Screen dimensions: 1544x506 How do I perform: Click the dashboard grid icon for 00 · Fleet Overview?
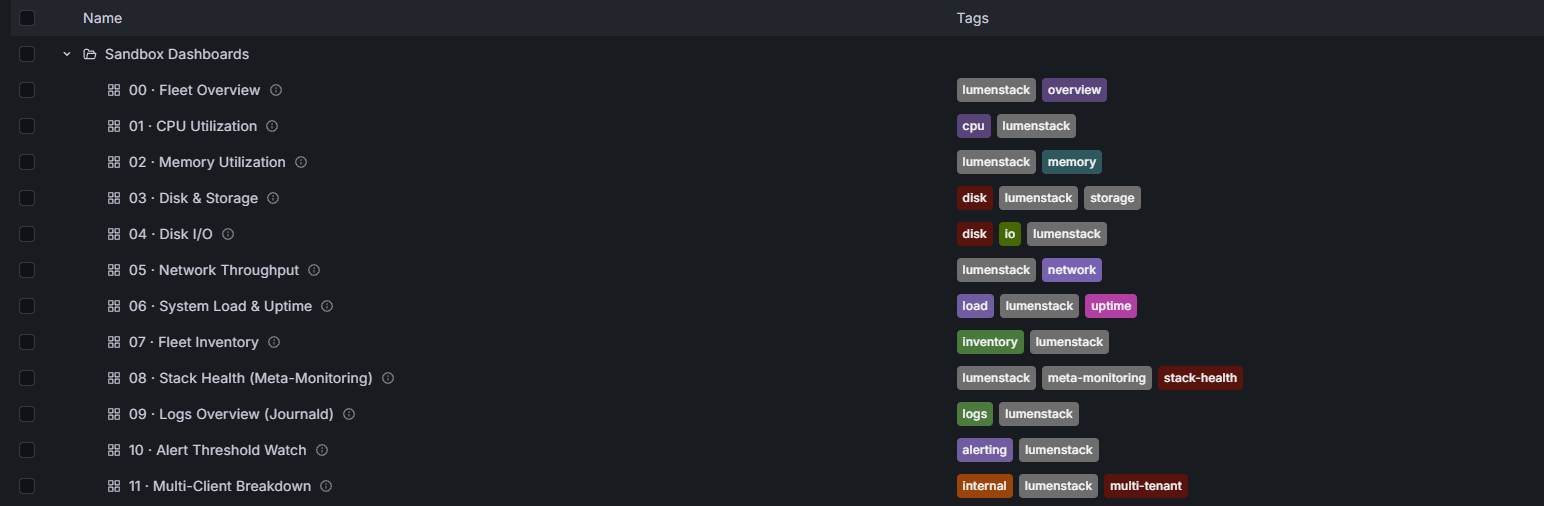[x=114, y=90]
